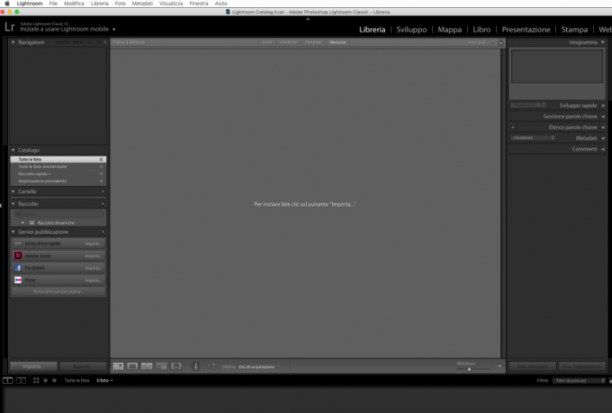This screenshot has width=612, height=413.
Task: Open the File menu
Action: pyautogui.click(x=53, y=3)
